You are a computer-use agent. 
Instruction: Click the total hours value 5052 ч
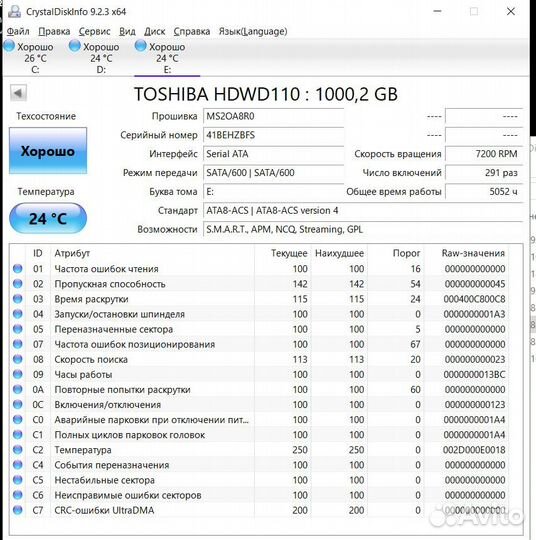point(484,191)
